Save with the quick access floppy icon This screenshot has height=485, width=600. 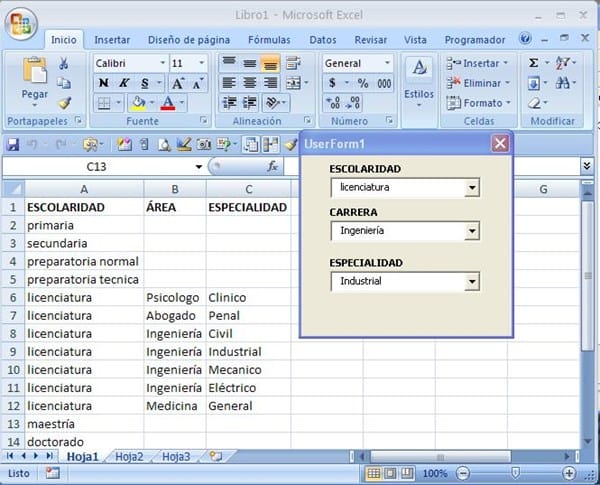13,145
